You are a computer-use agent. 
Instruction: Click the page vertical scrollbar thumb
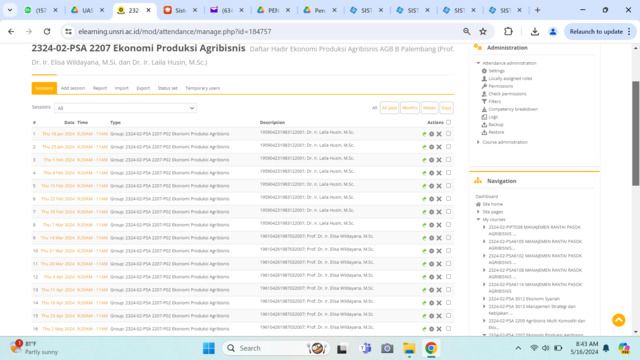point(636,133)
